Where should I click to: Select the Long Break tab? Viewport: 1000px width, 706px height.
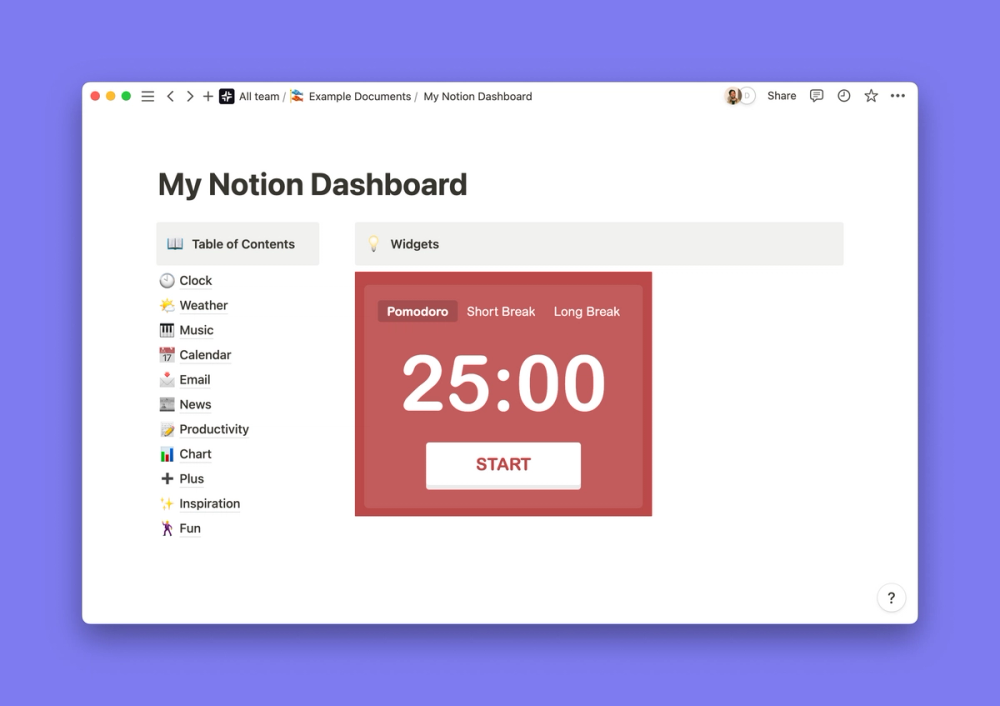[x=587, y=311]
